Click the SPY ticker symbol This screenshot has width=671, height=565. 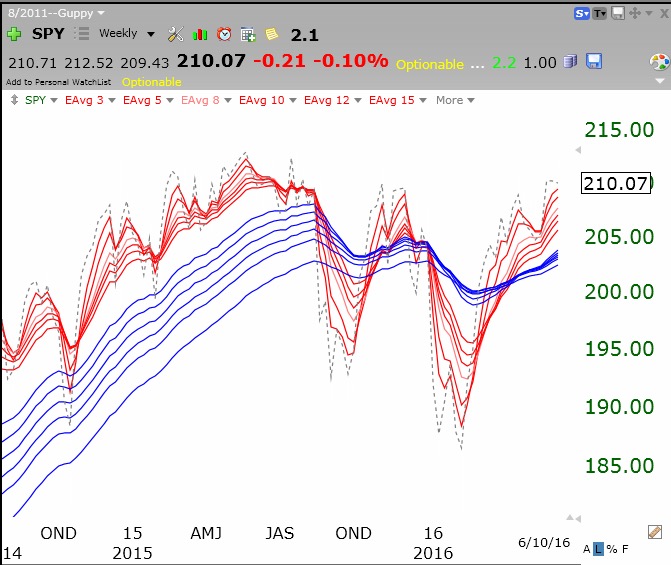48,33
